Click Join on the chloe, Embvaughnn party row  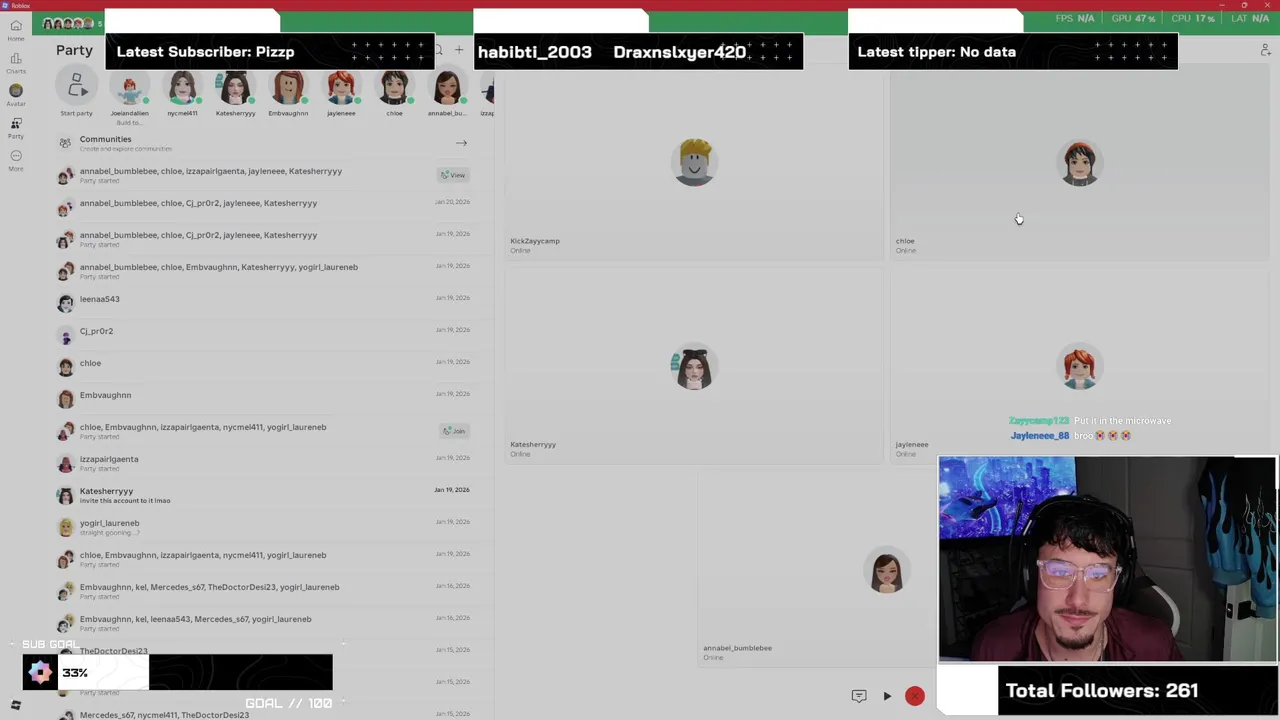(453, 431)
